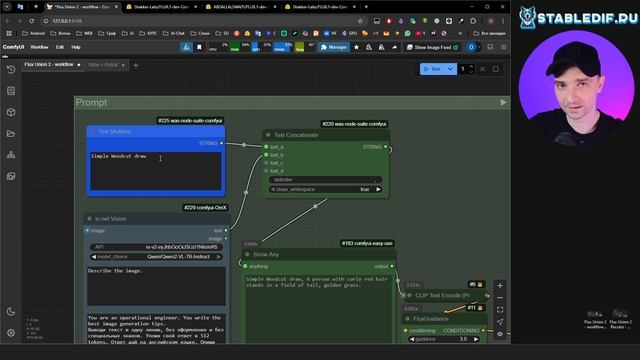640x360 pixels.
Task: Toggle link visibility eye icon
Action: (500, 334)
